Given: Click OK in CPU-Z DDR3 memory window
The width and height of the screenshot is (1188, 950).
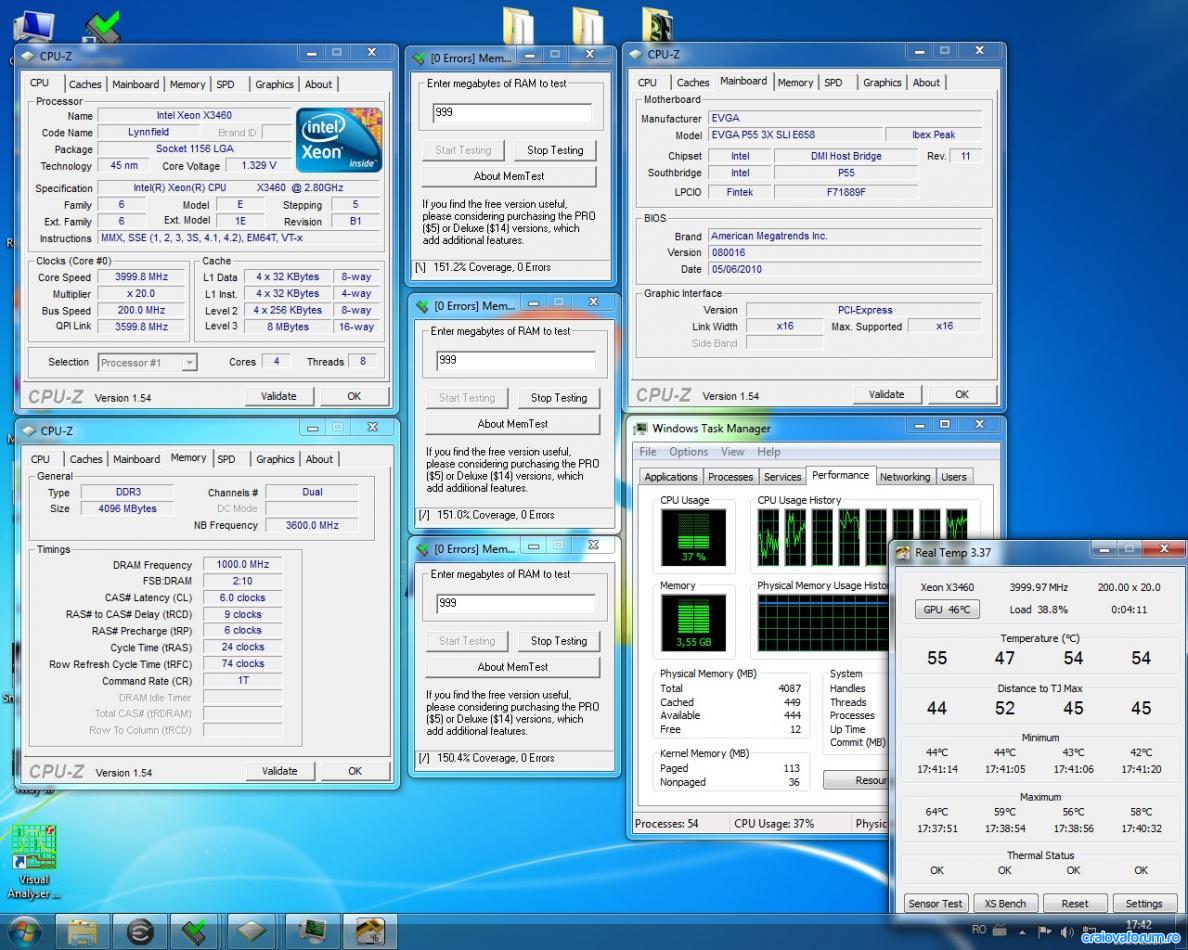Looking at the screenshot, I should point(355,770).
